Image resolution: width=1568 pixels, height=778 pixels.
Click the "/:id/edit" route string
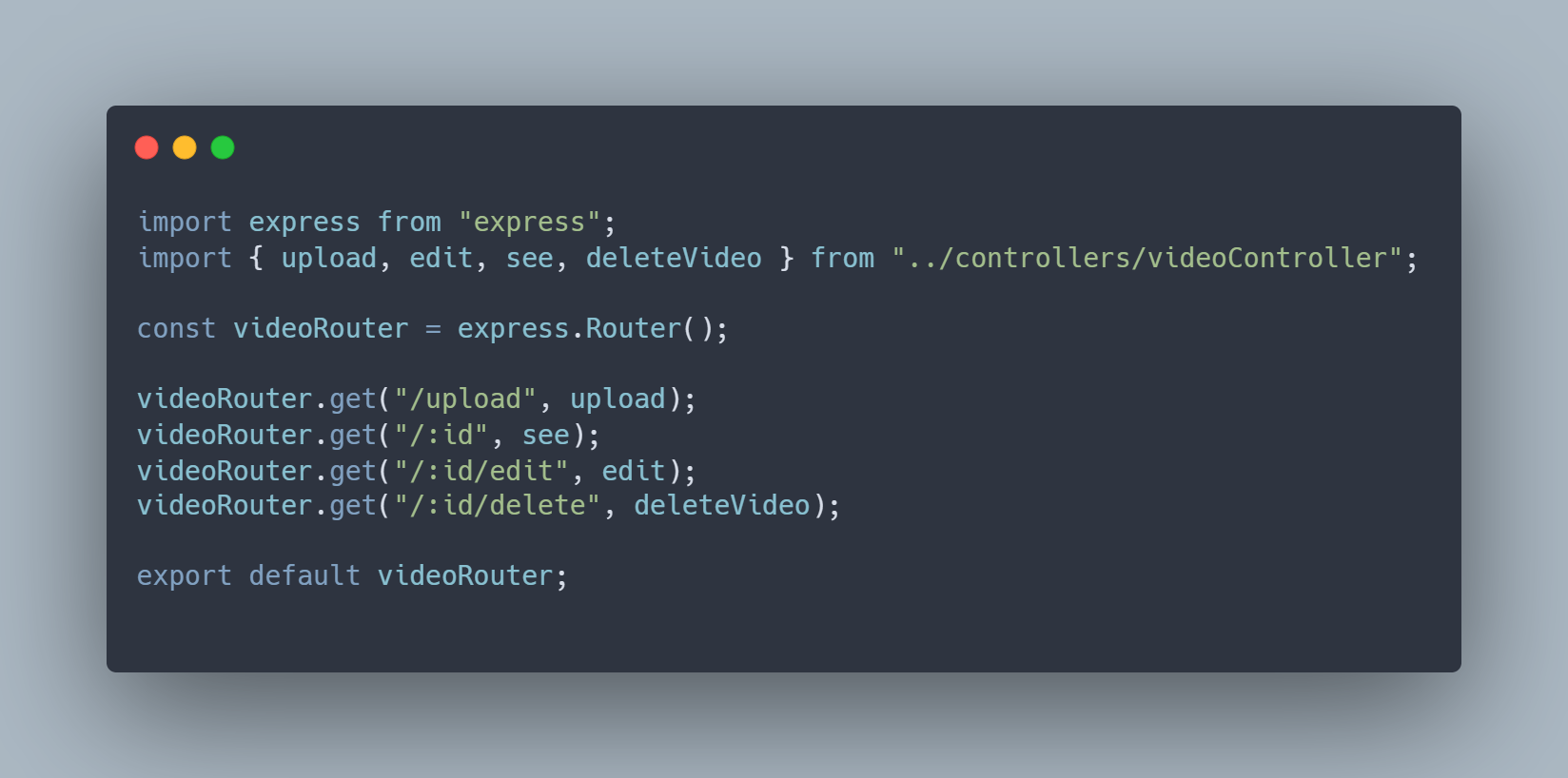481,471
